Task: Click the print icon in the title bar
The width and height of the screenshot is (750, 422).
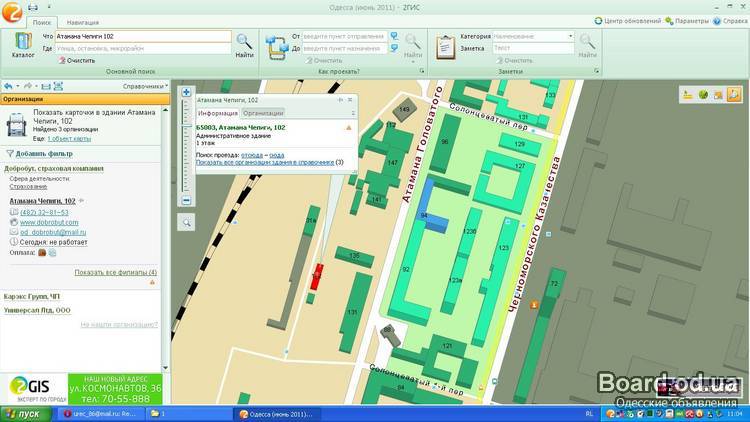Action: coord(33,7)
